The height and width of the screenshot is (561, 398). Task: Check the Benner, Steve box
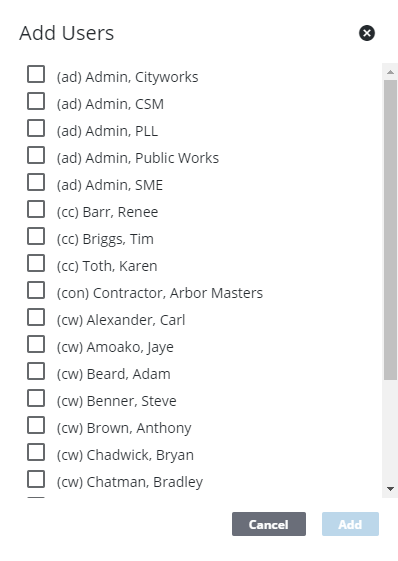36,398
